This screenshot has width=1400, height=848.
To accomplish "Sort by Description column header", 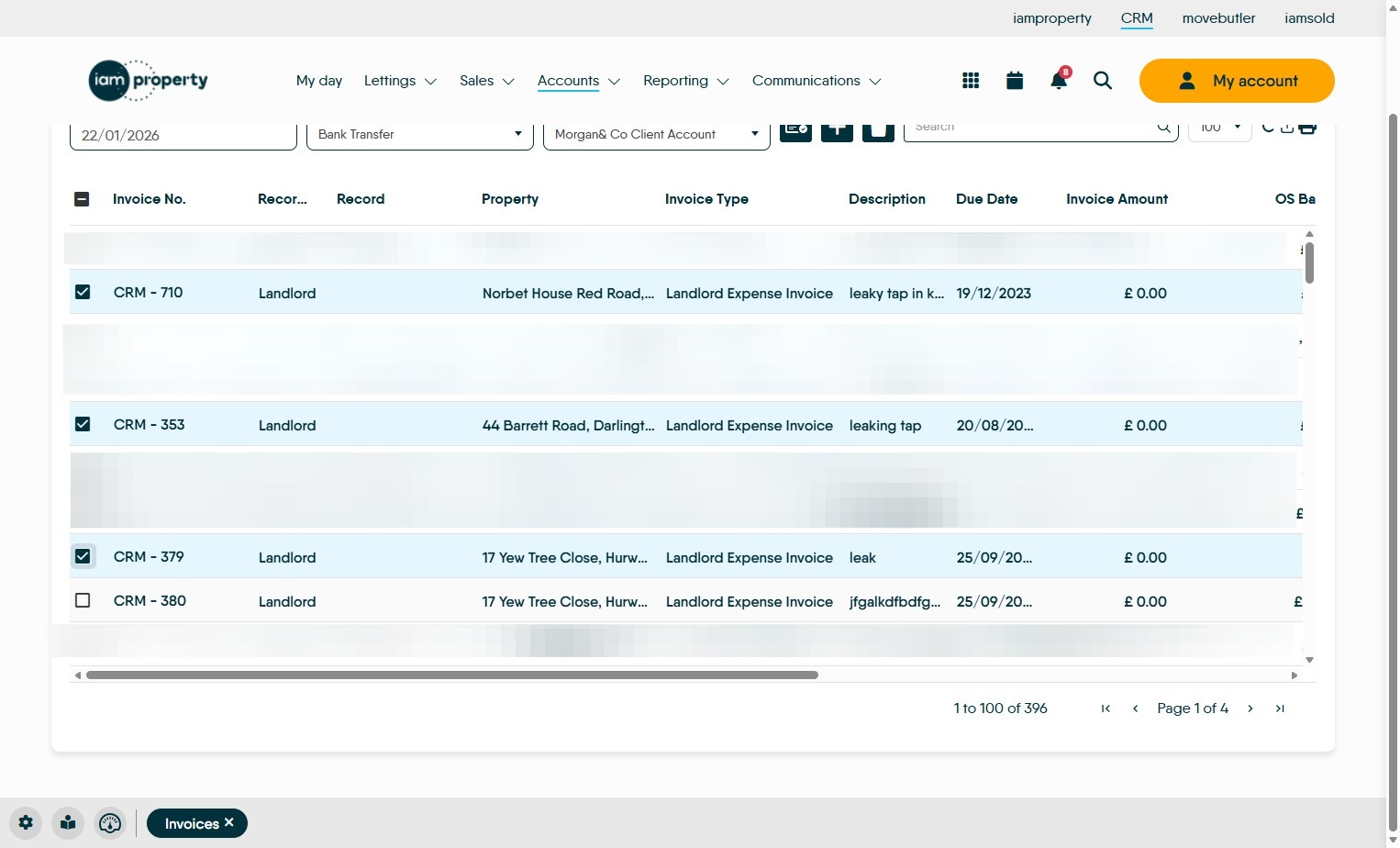I will point(887,199).
